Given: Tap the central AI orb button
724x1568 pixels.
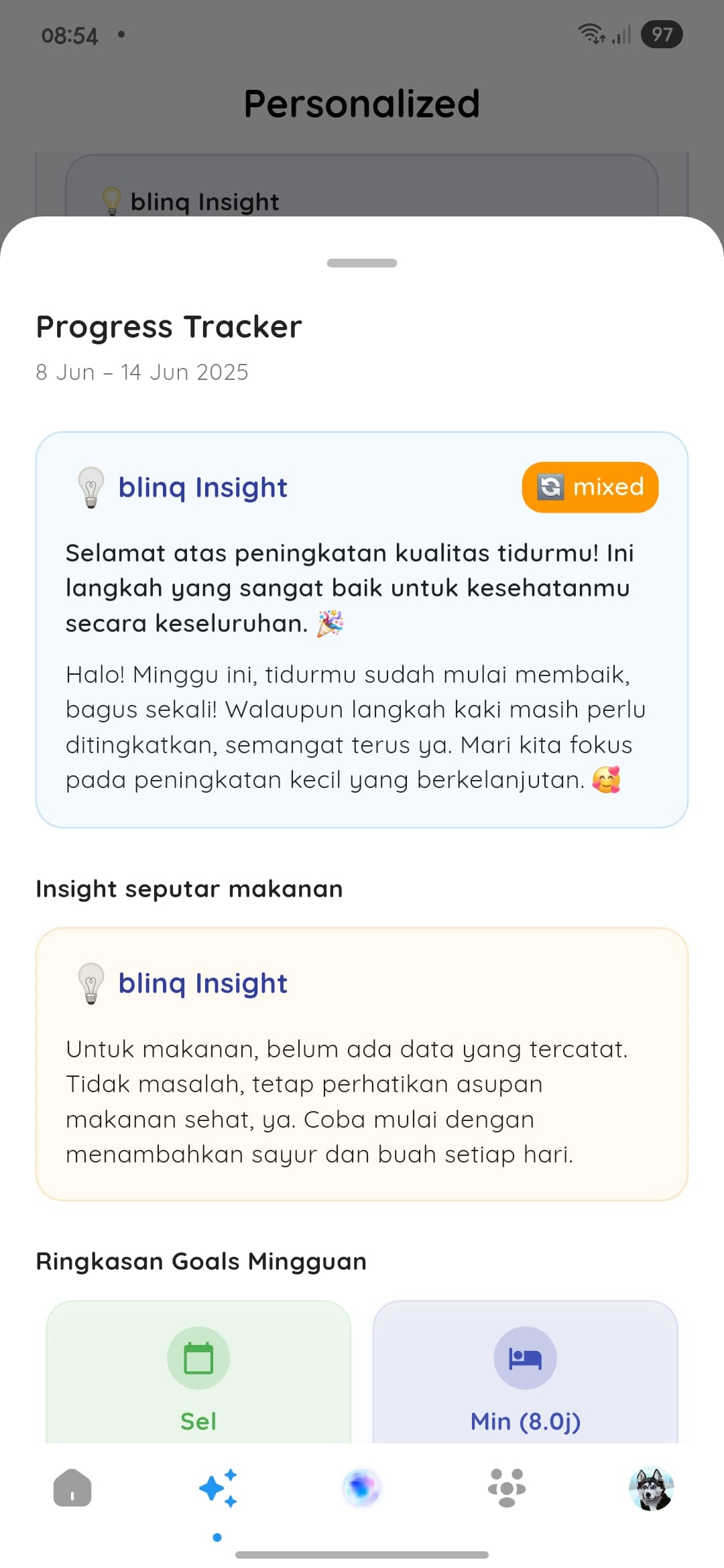Looking at the screenshot, I should [362, 1486].
